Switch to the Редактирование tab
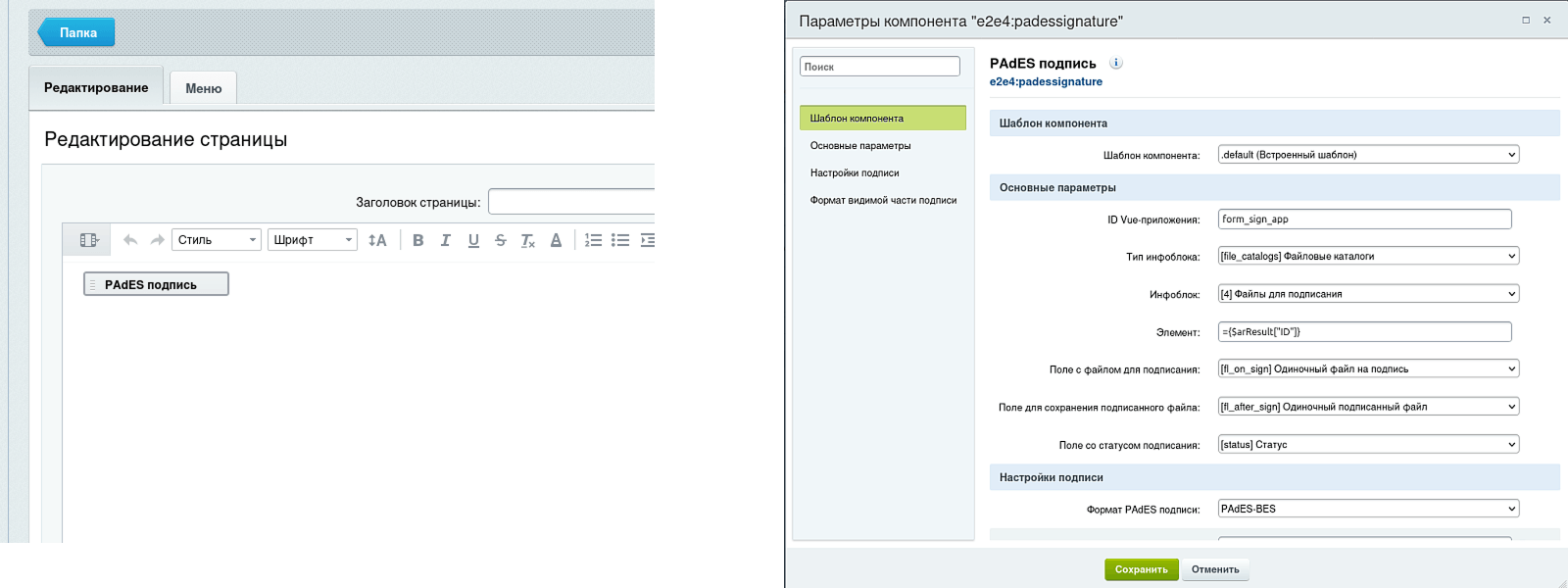Screen dimensions: 1568x588 (96, 87)
